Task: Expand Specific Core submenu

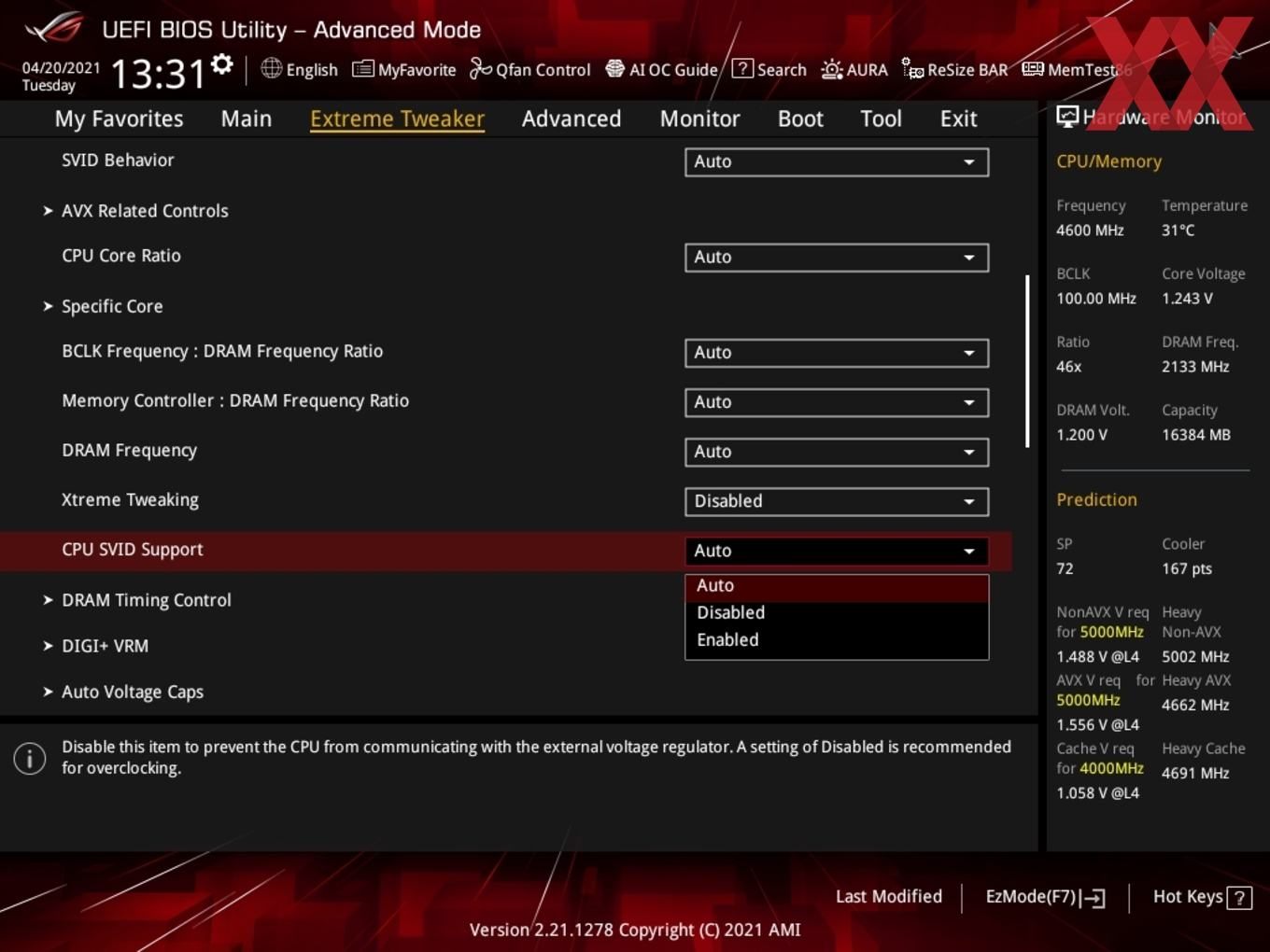Action: tap(112, 306)
